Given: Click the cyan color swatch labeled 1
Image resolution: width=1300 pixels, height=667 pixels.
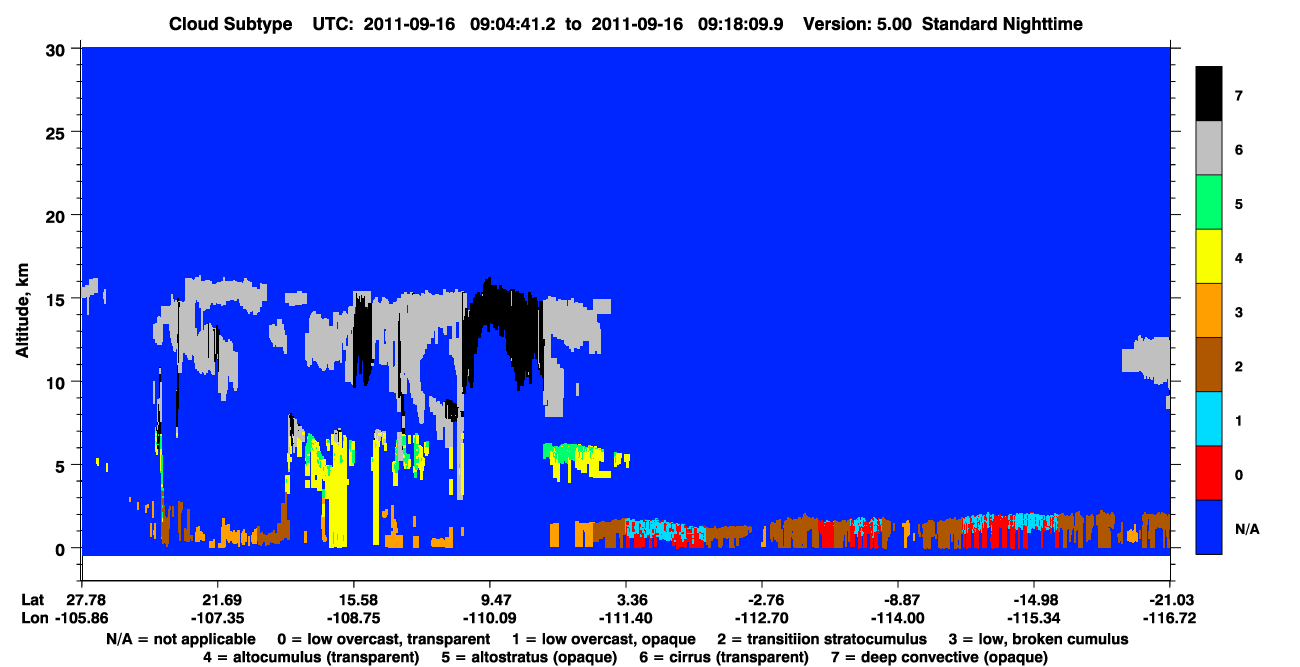Looking at the screenshot, I should [x=1209, y=419].
